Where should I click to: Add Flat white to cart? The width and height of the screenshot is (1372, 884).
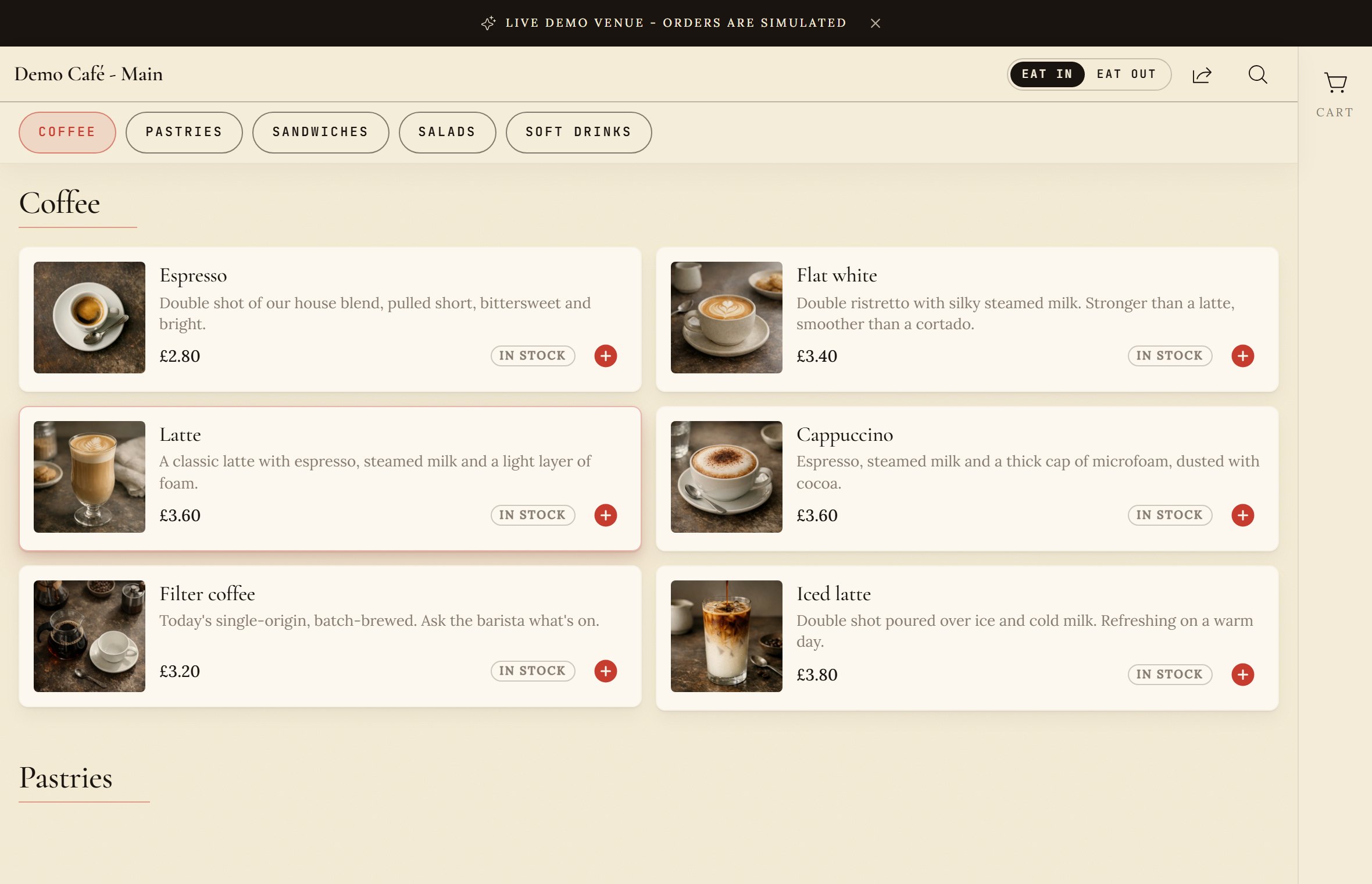(1242, 355)
